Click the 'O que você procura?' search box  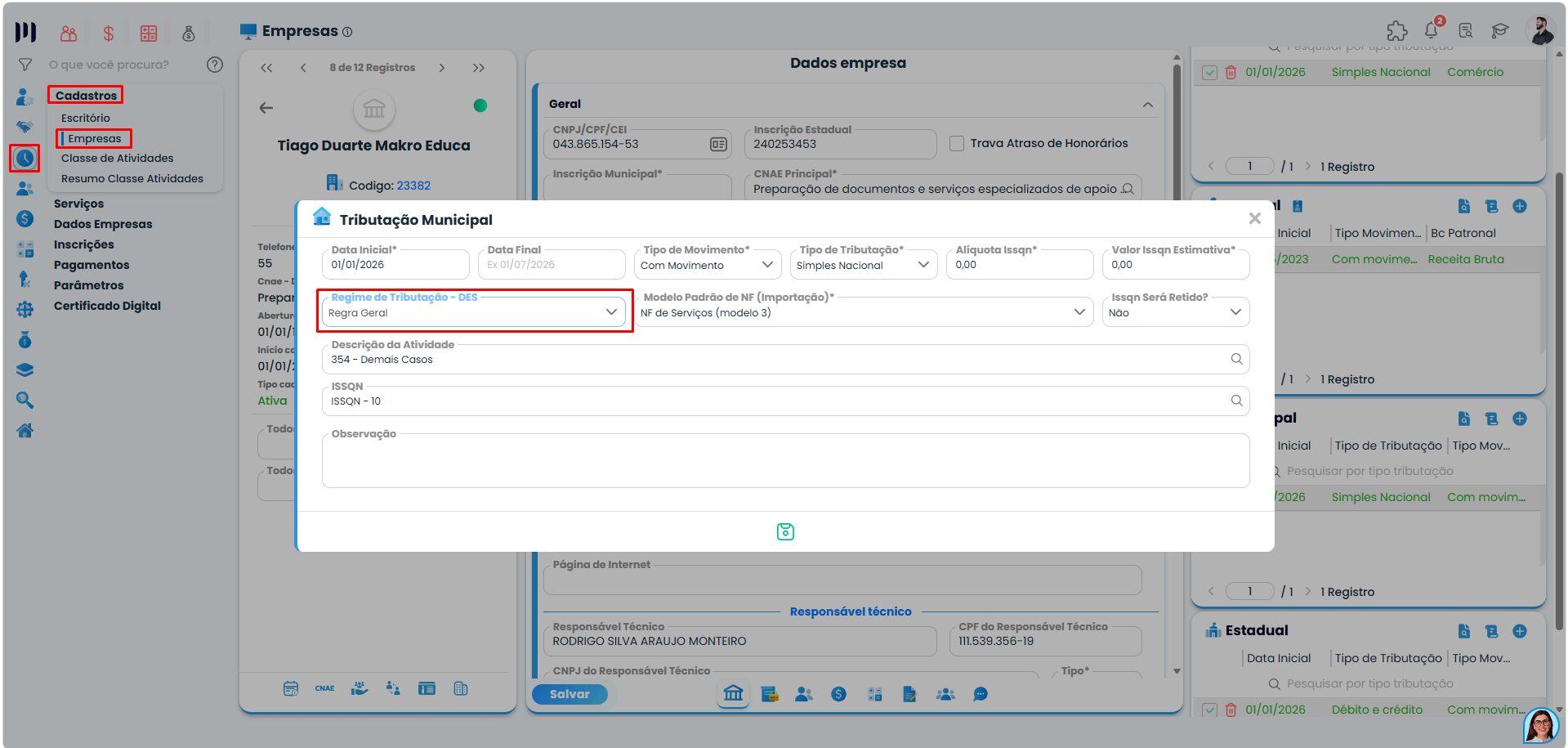coord(123,65)
